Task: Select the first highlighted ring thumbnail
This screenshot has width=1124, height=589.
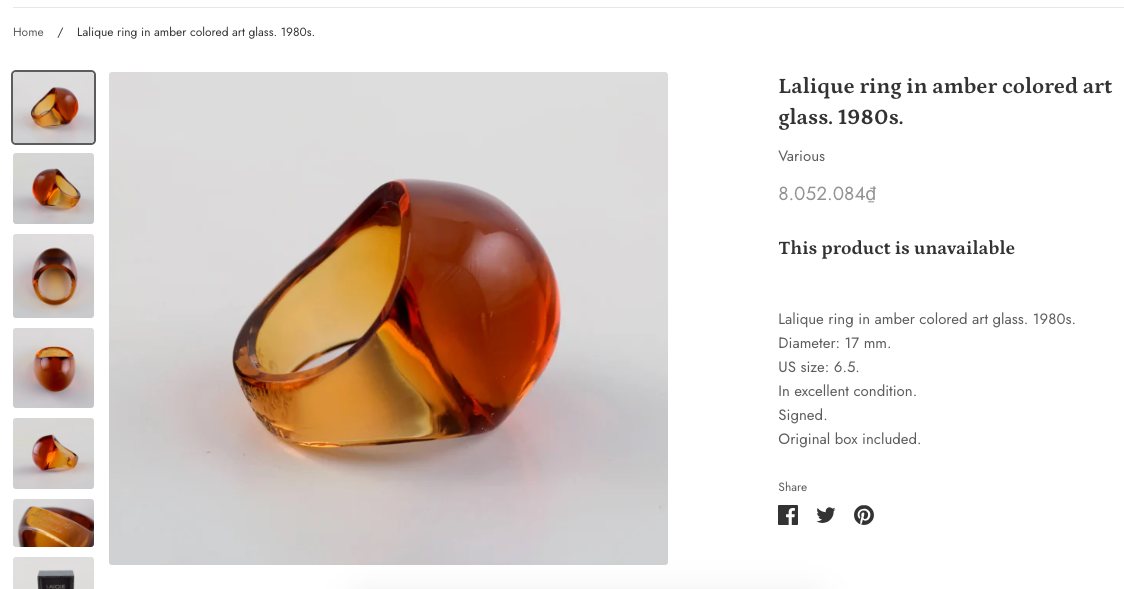Action: point(53,107)
